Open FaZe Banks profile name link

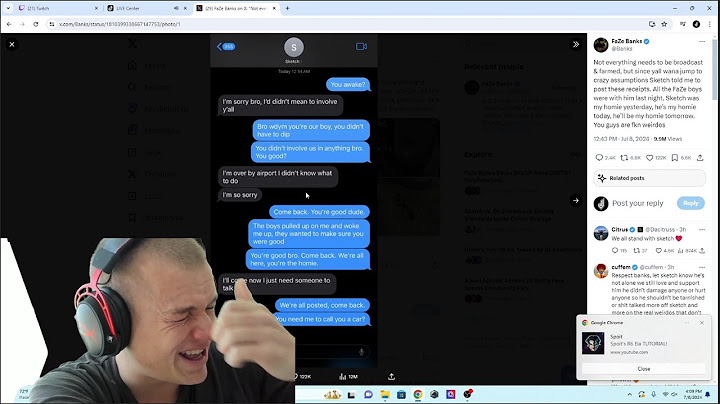point(627,41)
